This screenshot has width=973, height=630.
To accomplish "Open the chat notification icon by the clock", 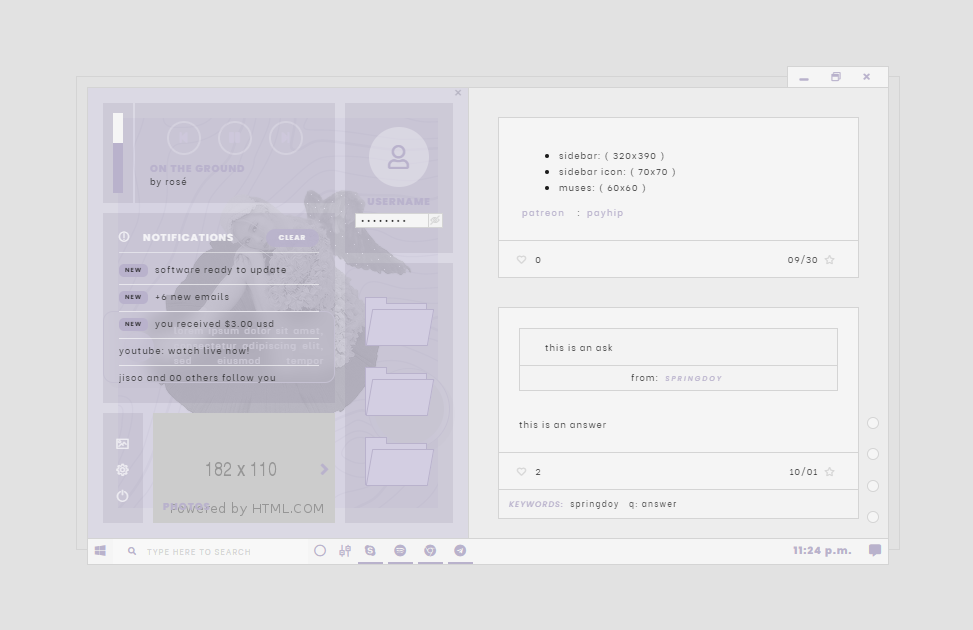I will (875, 551).
